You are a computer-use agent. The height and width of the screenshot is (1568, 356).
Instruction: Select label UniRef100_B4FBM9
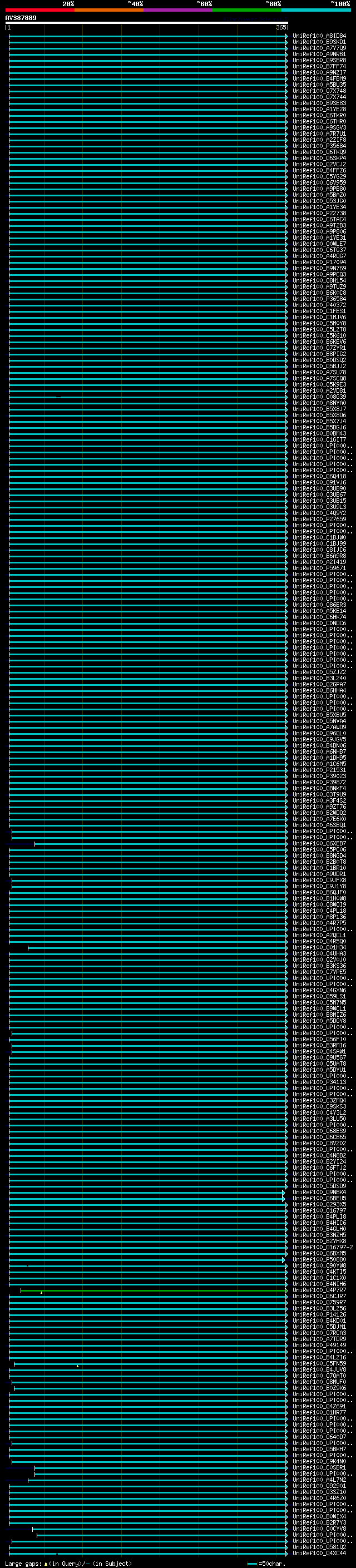319,78
